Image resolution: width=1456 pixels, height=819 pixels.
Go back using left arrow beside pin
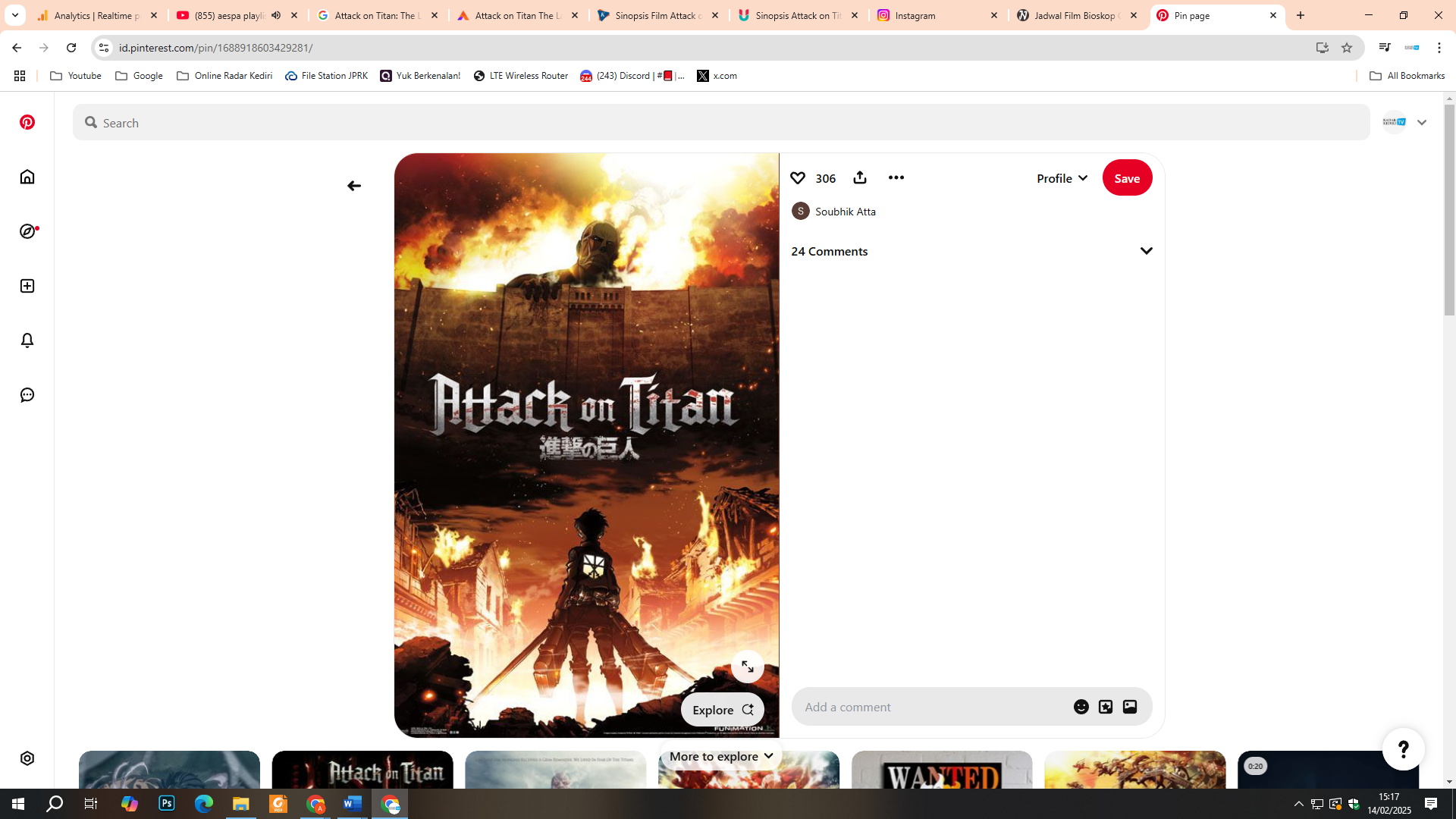pyautogui.click(x=354, y=186)
